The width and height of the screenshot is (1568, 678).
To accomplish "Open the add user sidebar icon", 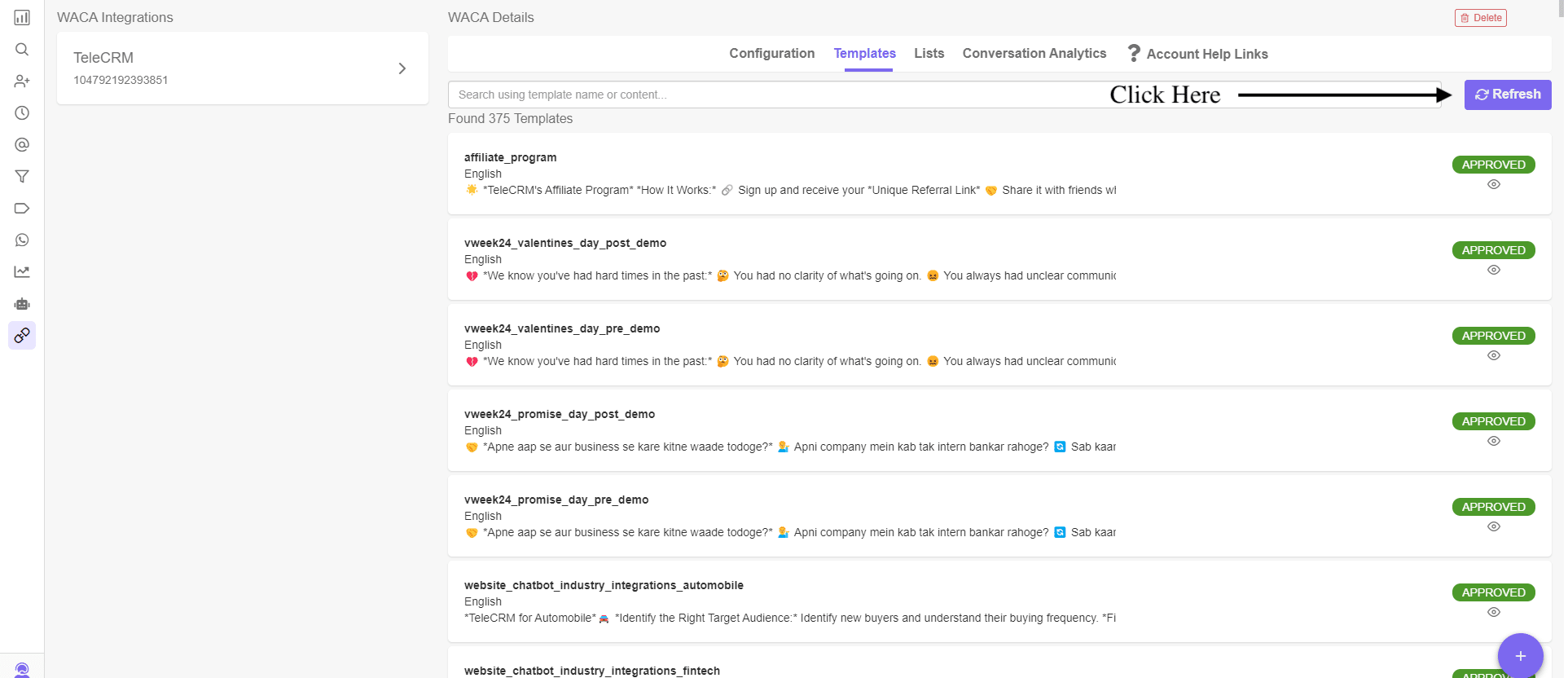I will click(22, 81).
